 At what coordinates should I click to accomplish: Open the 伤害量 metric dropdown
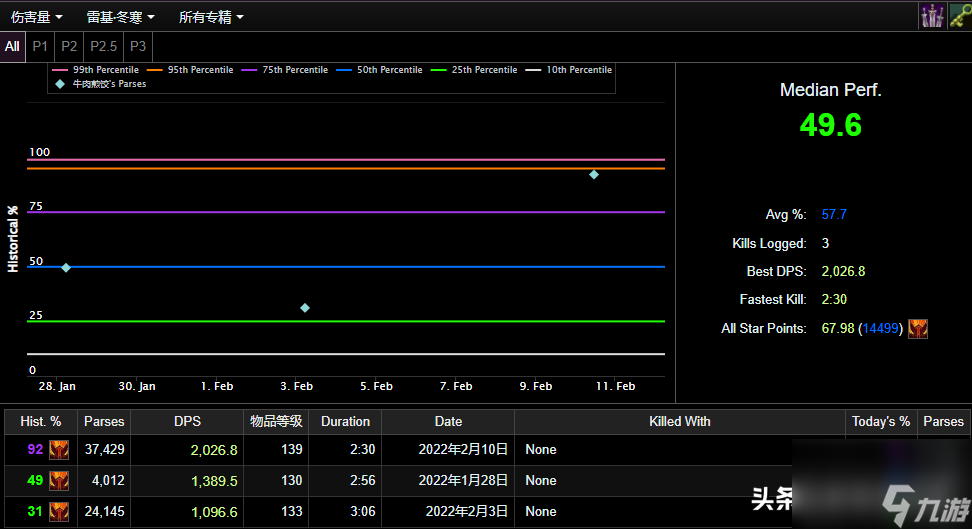coord(37,17)
